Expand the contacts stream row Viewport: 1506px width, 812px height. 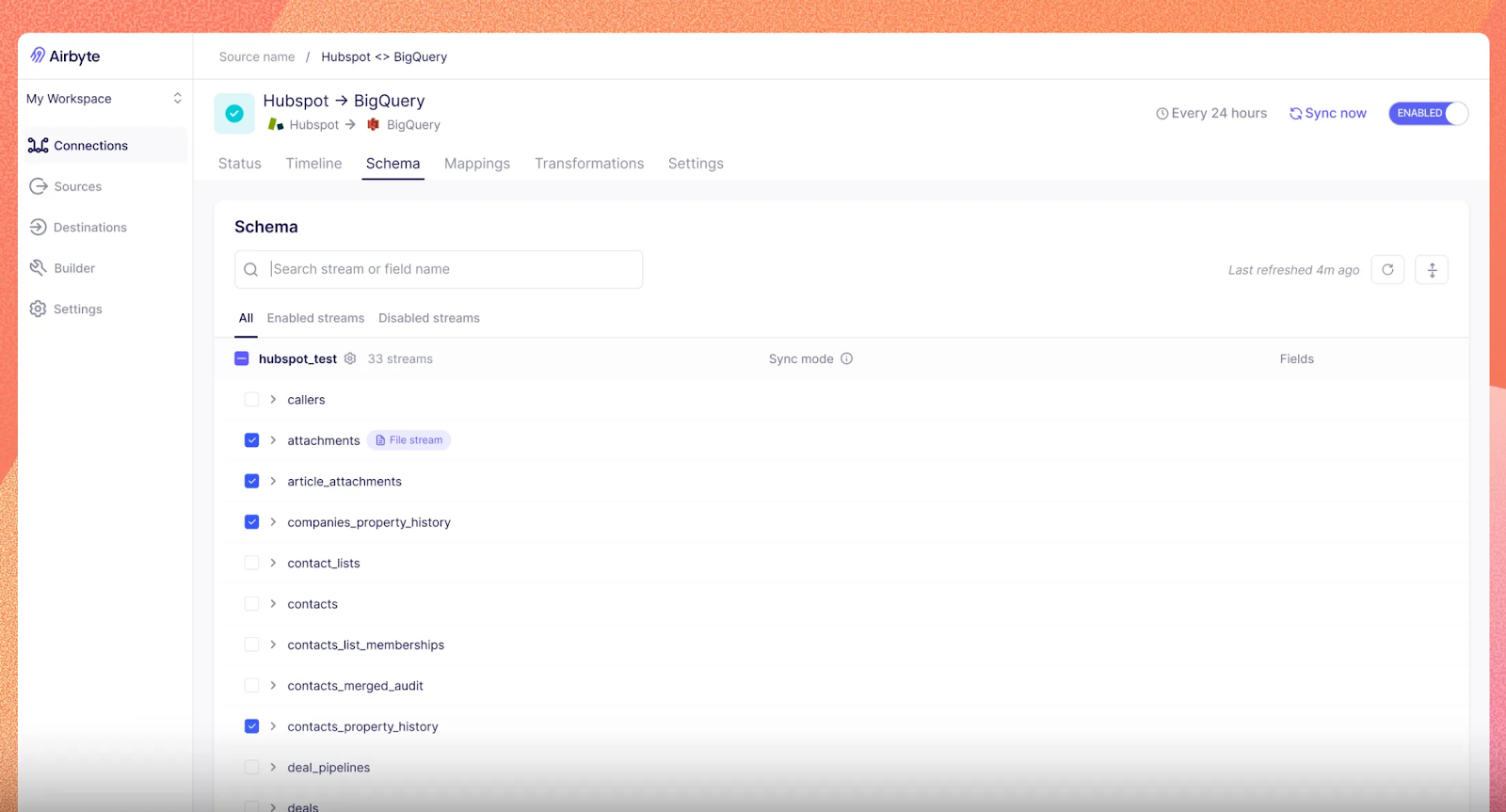pyautogui.click(x=273, y=603)
